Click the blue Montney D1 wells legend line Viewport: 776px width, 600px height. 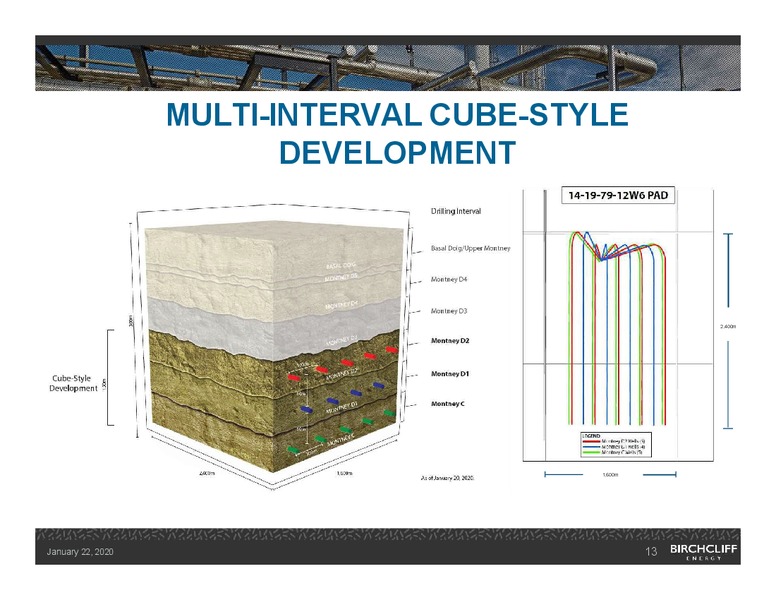click(592, 447)
